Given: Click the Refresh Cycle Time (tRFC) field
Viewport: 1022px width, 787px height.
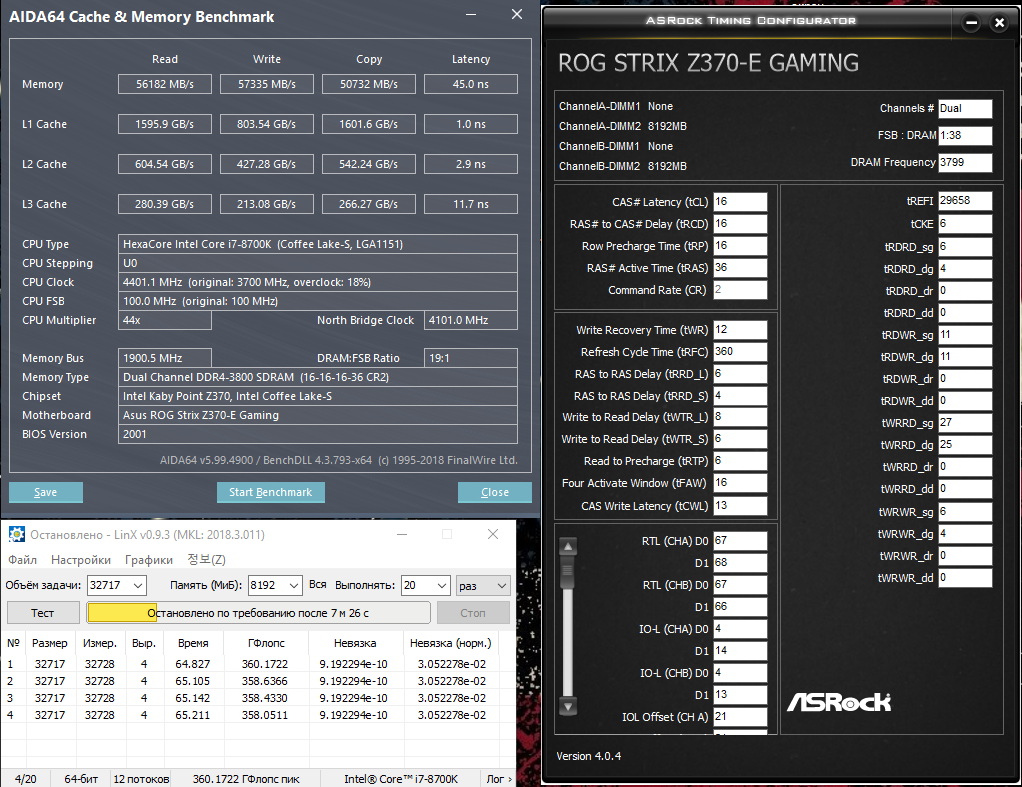Looking at the screenshot, I should (x=740, y=351).
